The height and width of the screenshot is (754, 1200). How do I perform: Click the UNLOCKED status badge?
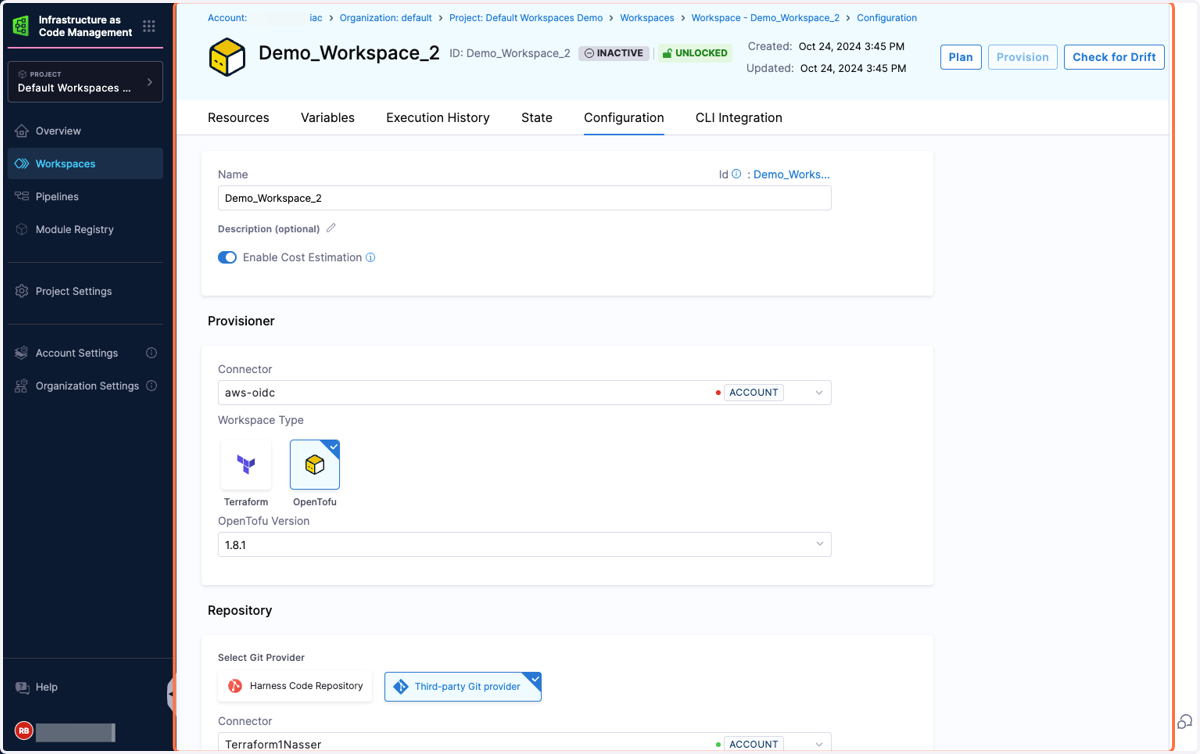pyautogui.click(x=694, y=53)
